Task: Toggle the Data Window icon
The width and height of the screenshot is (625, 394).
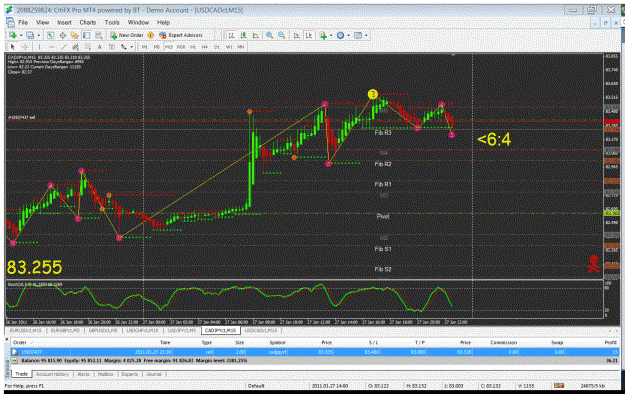Action: (63, 35)
